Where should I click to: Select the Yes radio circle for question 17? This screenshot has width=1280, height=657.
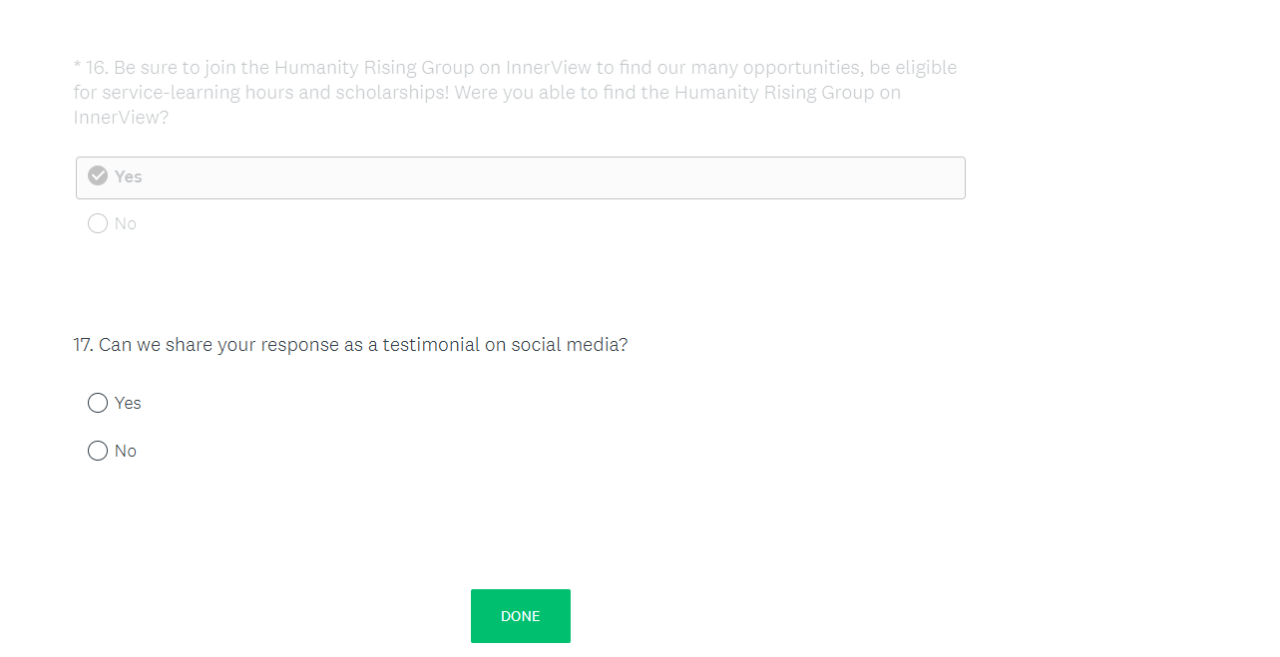[x=98, y=403]
